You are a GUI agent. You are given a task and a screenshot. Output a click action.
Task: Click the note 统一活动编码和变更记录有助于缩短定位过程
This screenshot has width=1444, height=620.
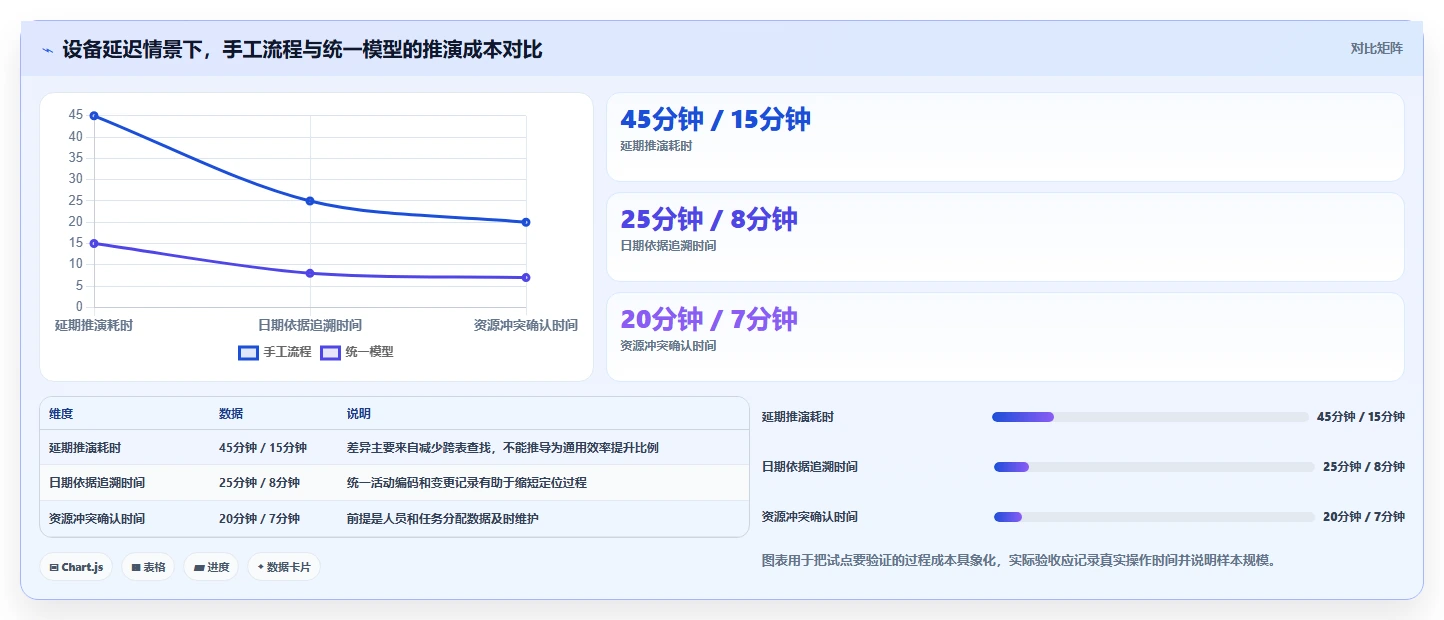pyautogui.click(x=467, y=483)
